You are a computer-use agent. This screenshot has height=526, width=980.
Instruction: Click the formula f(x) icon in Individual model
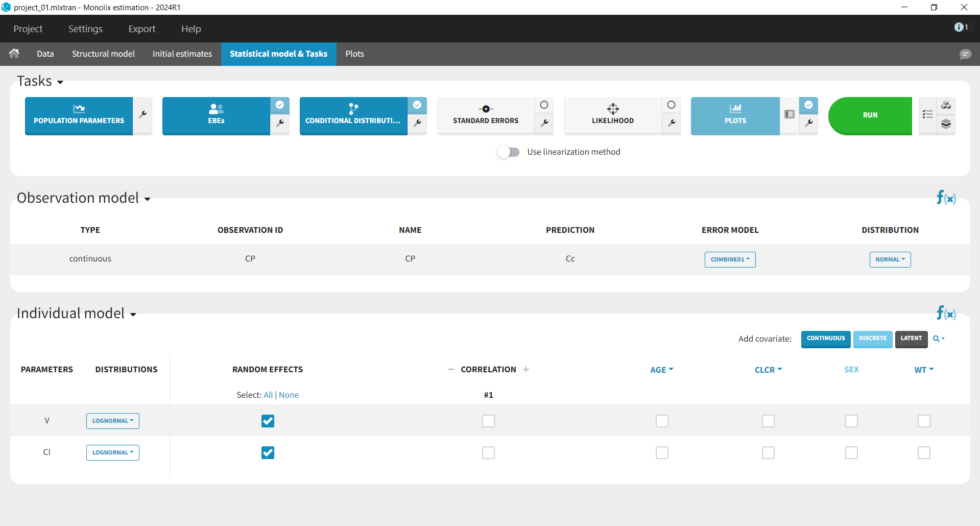[945, 313]
